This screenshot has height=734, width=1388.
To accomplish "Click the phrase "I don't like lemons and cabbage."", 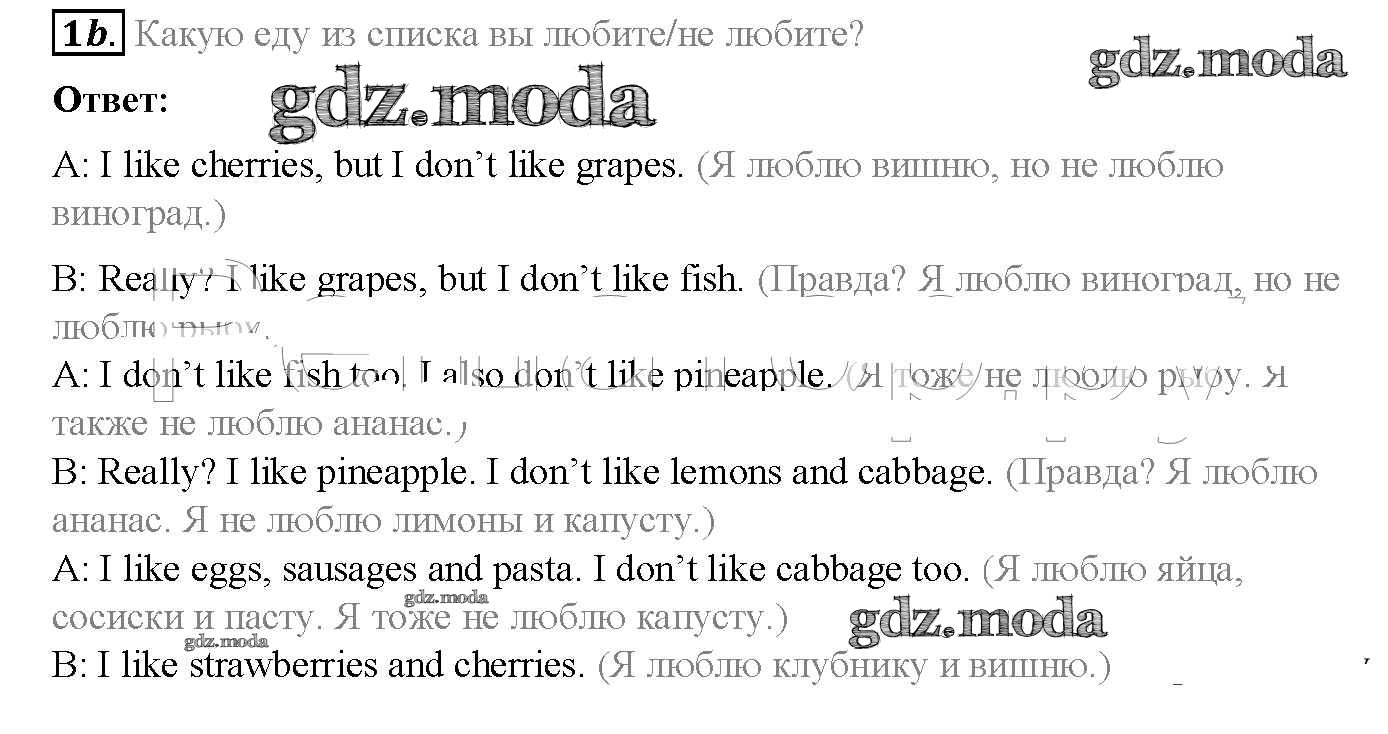I will tap(738, 472).
